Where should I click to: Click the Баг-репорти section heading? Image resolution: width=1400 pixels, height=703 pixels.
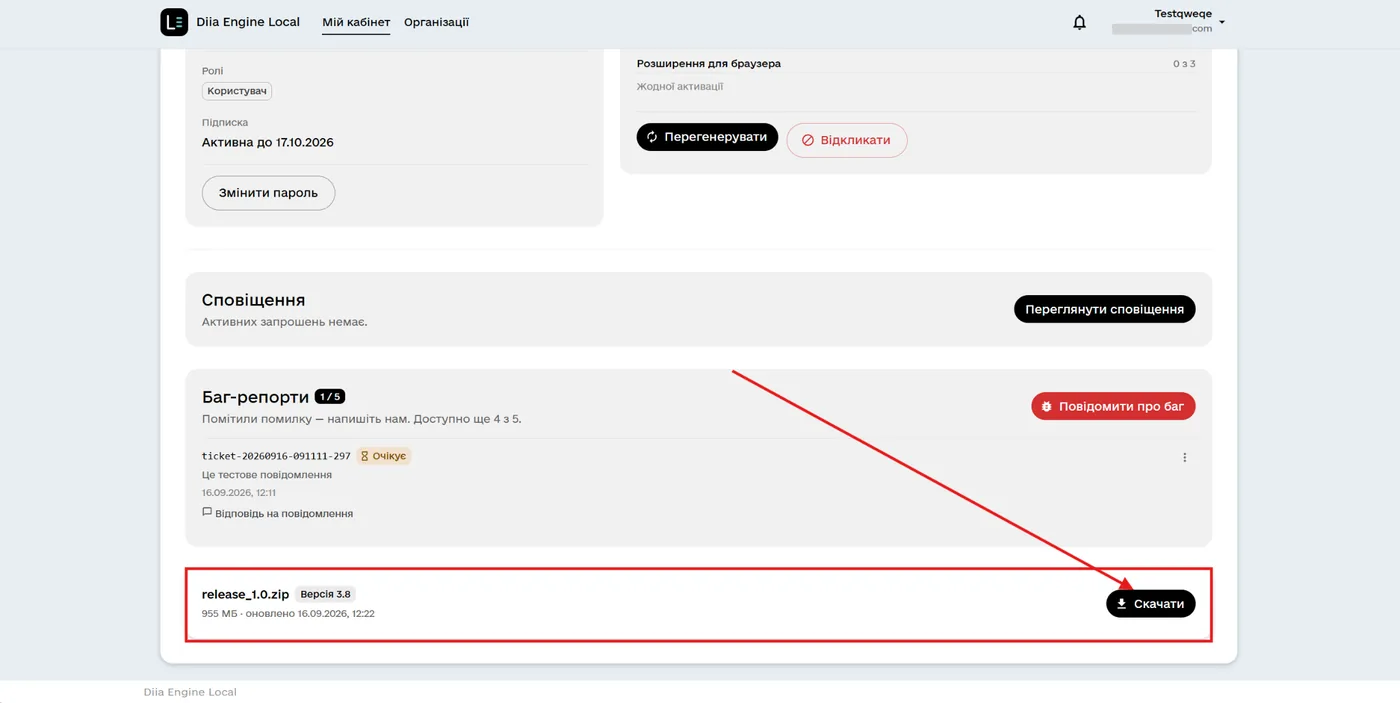point(255,397)
